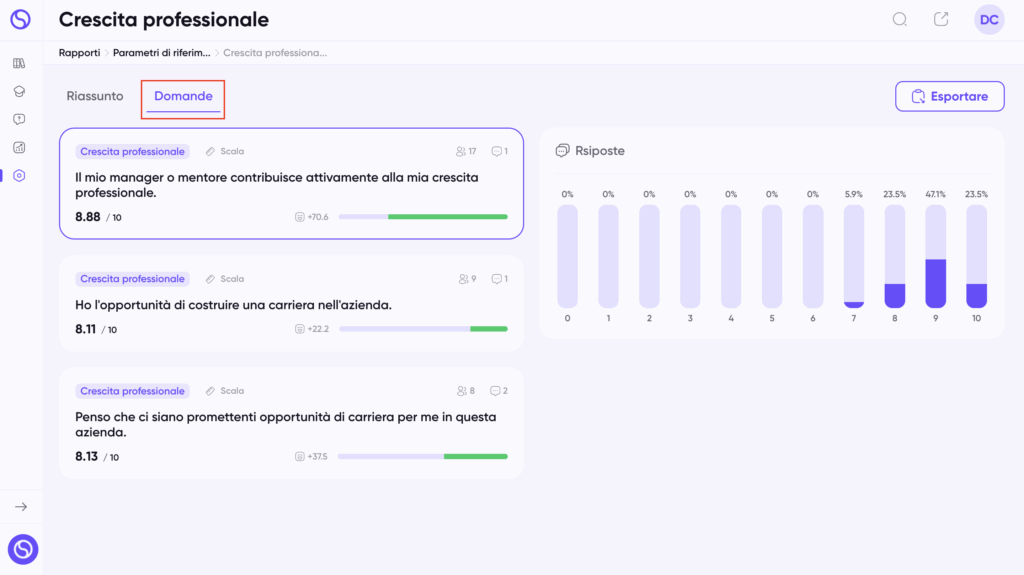Click the logo at top left
The width and height of the screenshot is (1024, 575).
pyautogui.click(x=20, y=20)
